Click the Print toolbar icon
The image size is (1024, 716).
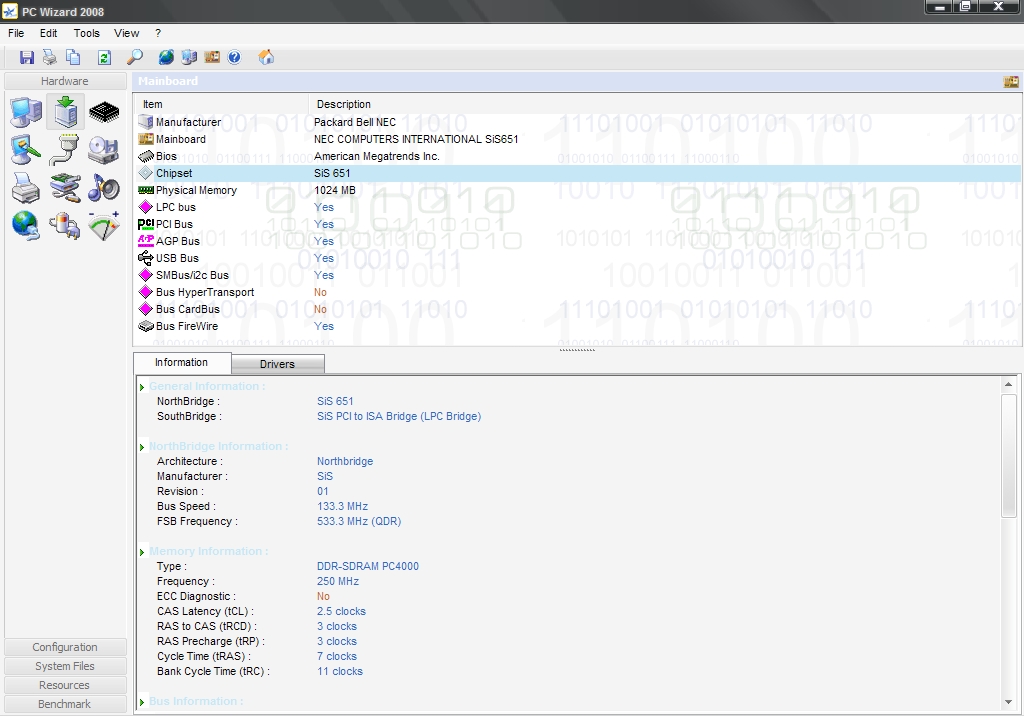50,57
